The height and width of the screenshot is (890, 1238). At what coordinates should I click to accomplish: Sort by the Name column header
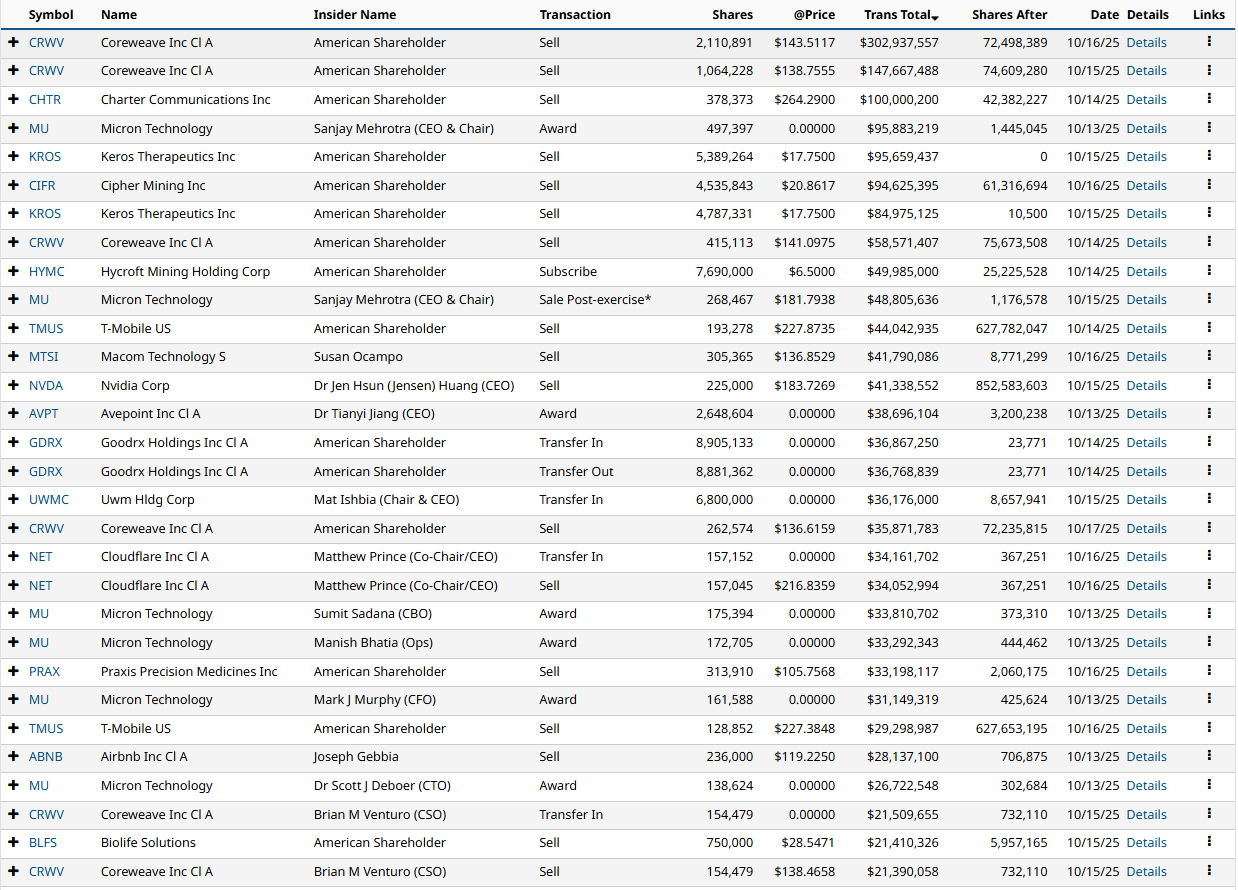pos(119,15)
